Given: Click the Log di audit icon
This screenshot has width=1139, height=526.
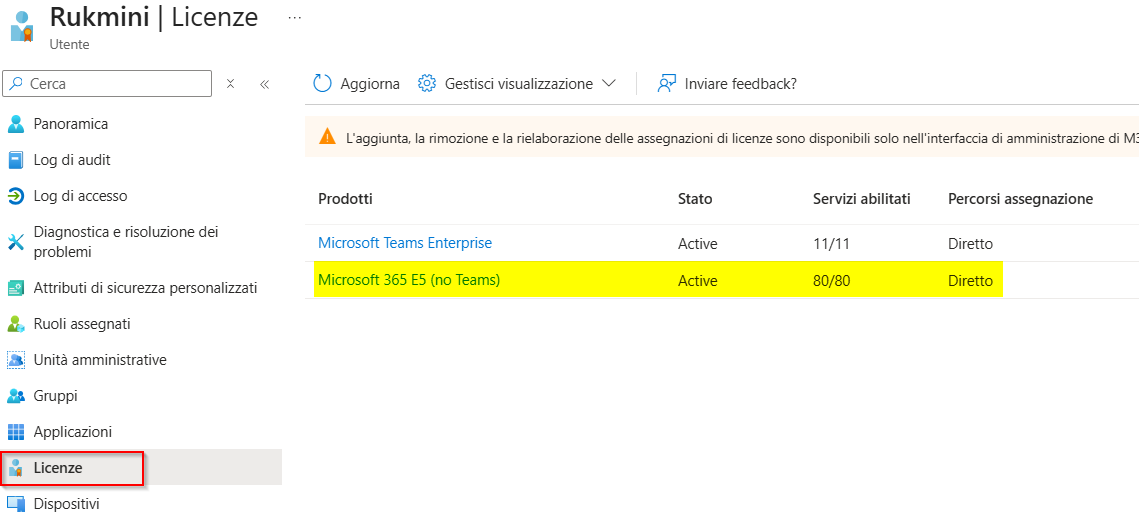Looking at the screenshot, I should (16, 160).
